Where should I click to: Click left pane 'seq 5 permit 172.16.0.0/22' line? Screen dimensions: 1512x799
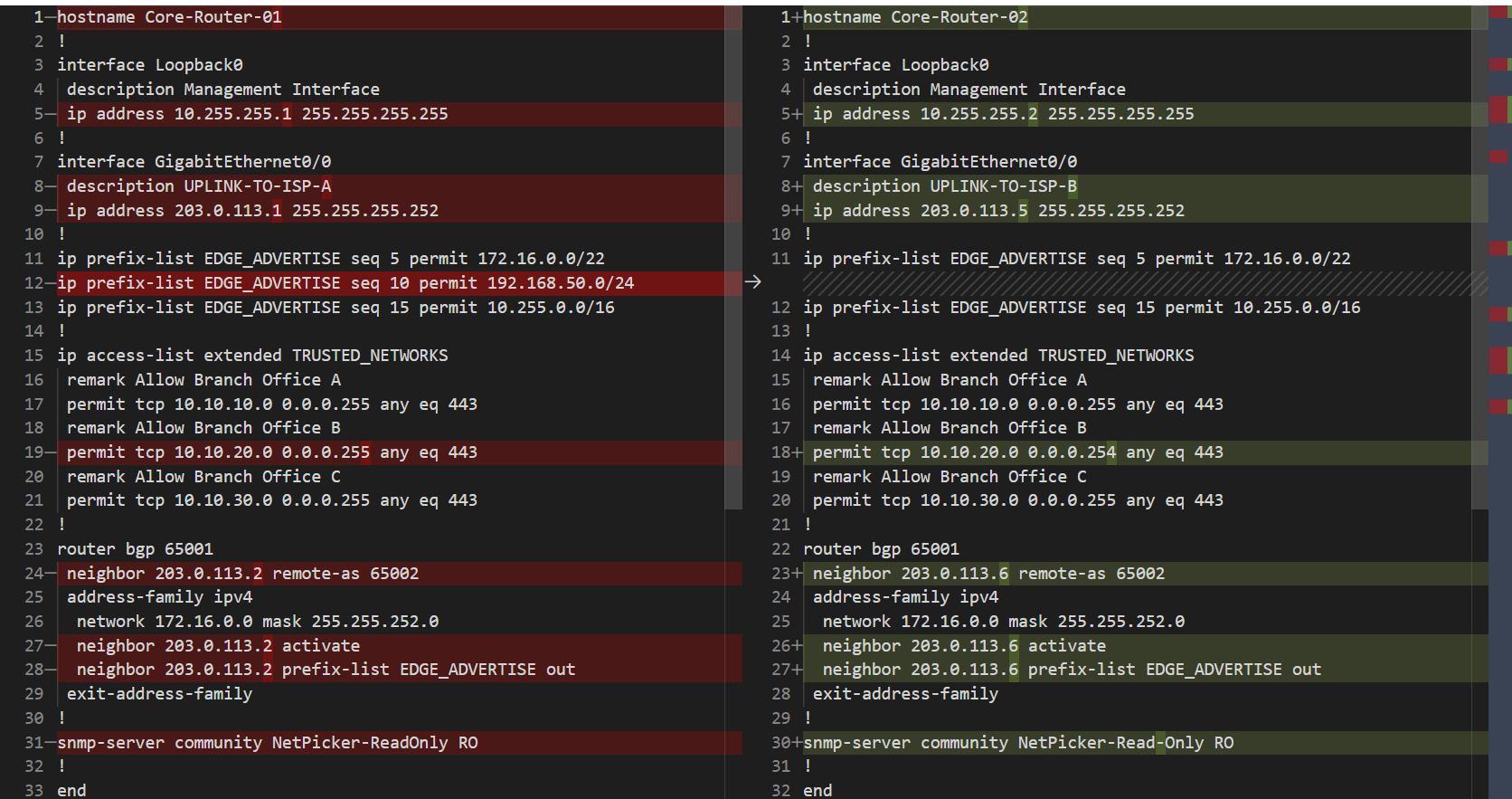click(331, 259)
